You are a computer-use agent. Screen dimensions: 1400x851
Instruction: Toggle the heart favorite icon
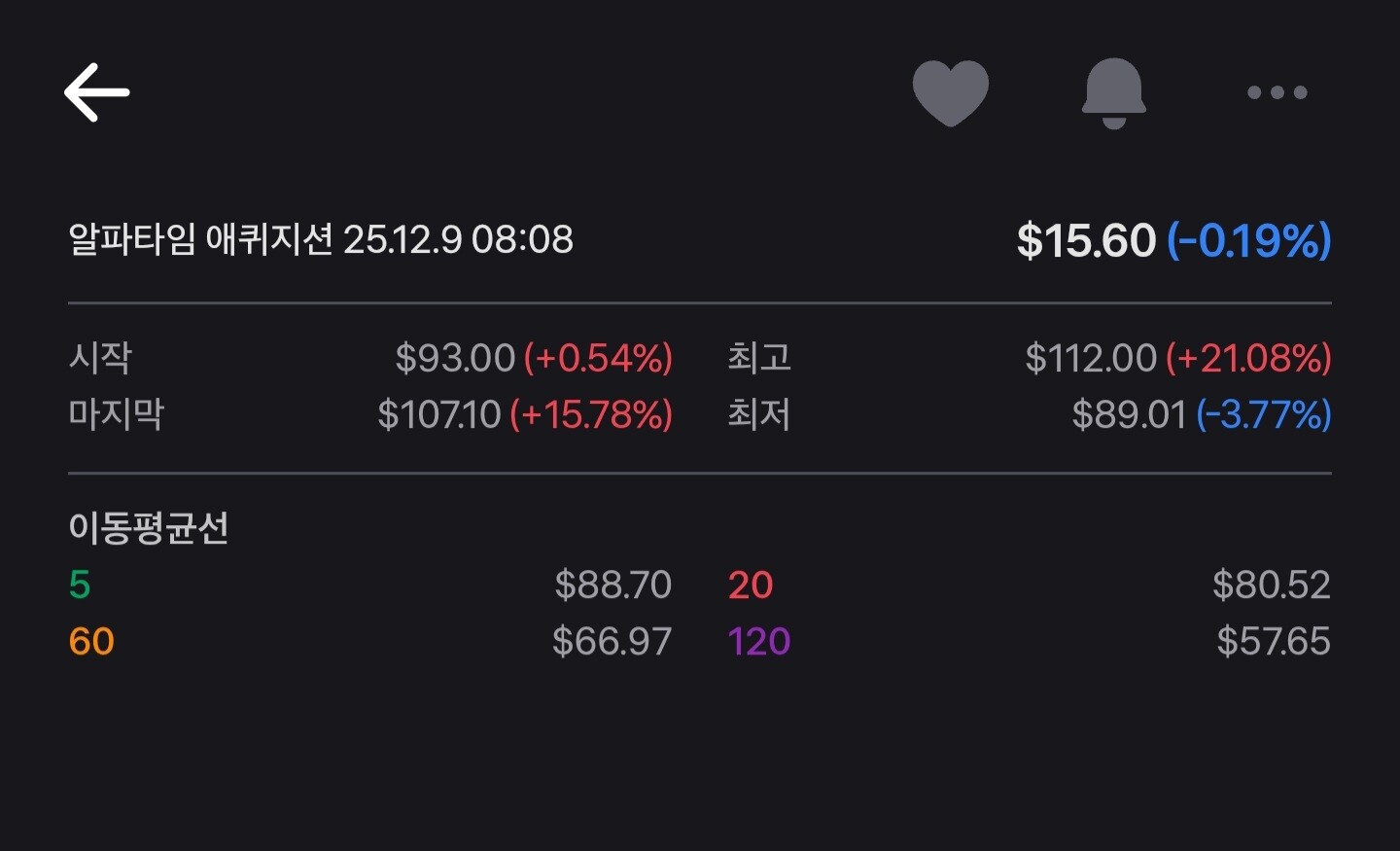(x=950, y=92)
